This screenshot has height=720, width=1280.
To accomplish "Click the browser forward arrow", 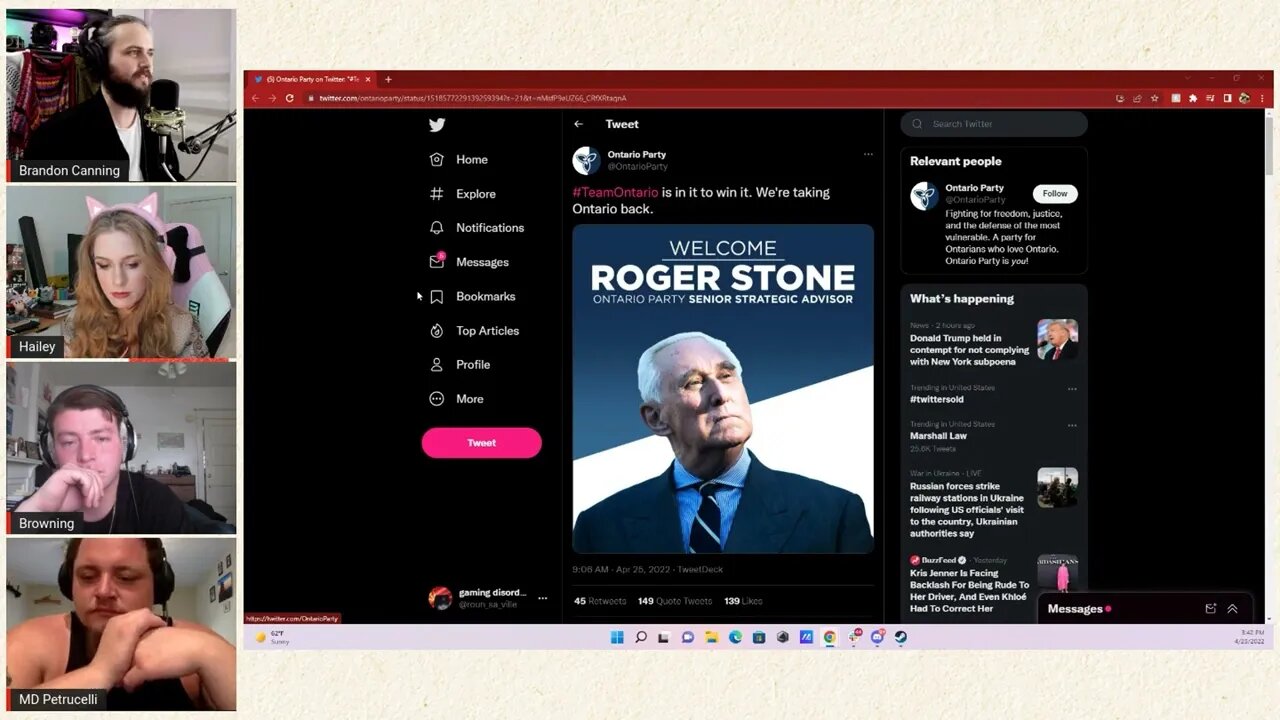I will tap(272, 98).
